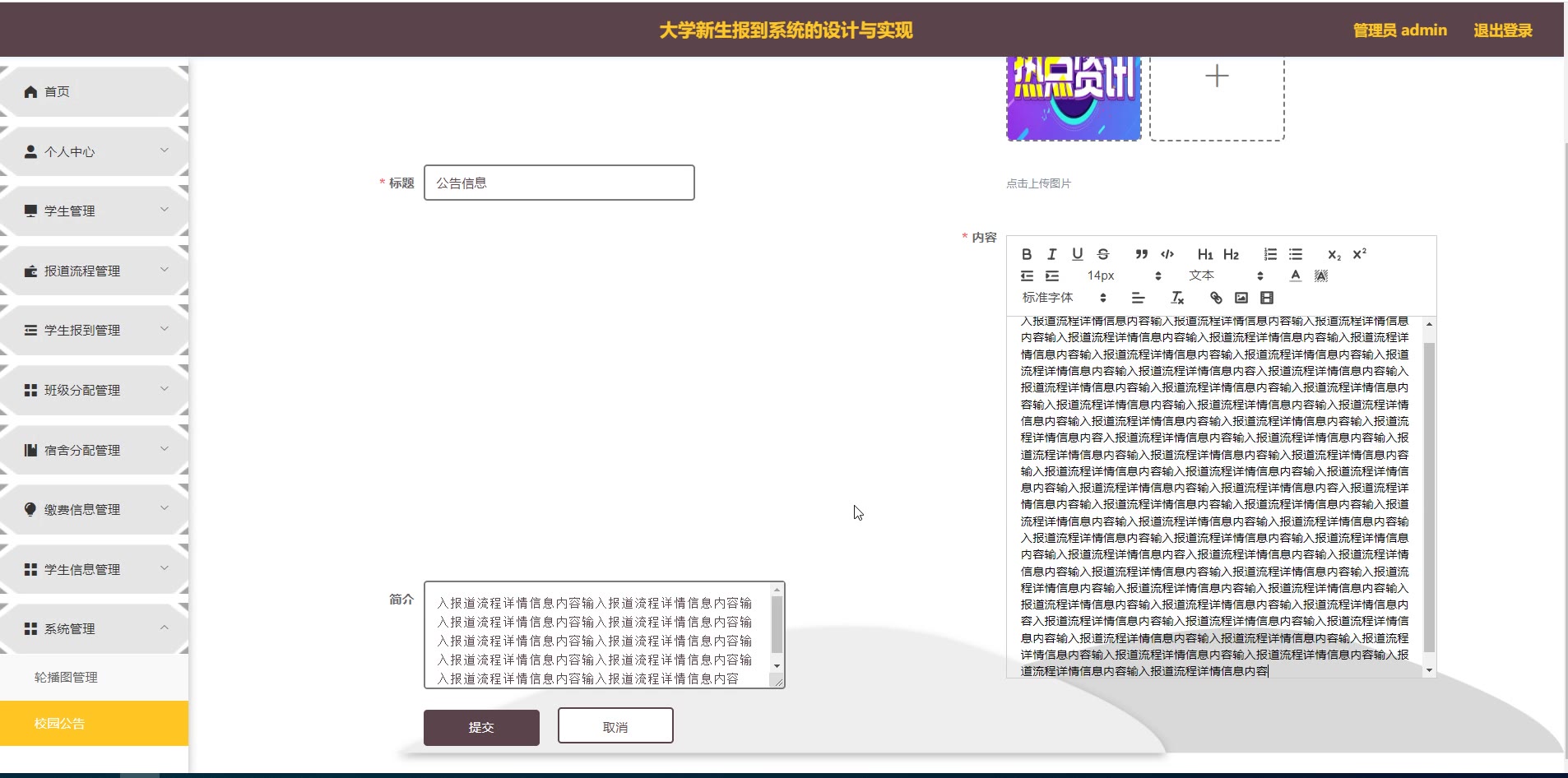Click the chevron next to 班级分配管理

tap(165, 389)
